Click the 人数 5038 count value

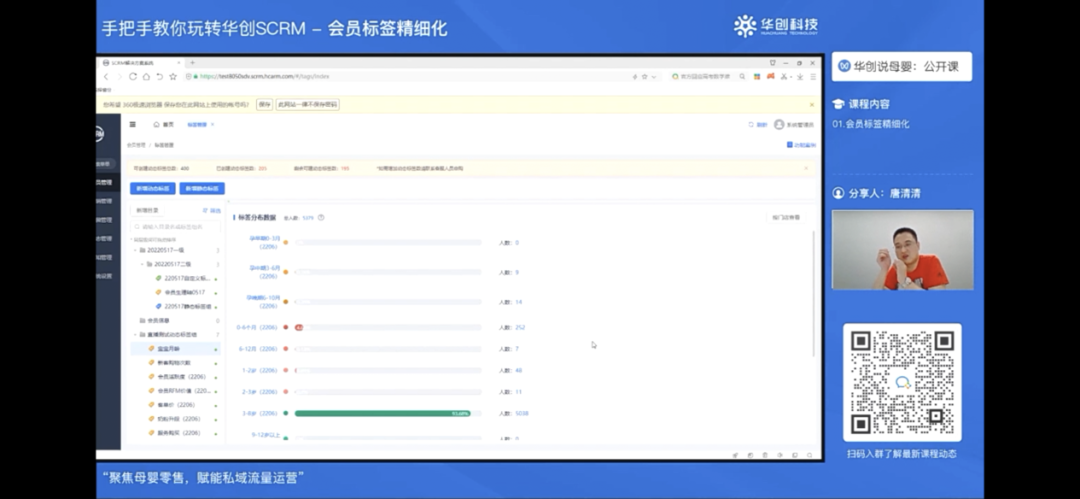tap(522, 414)
